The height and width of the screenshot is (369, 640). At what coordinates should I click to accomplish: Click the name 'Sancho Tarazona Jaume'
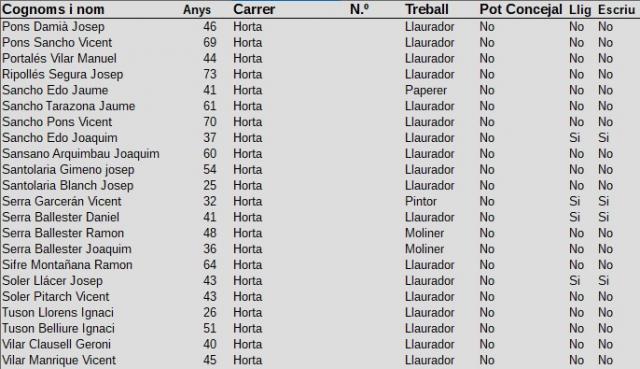pyautogui.click(x=69, y=106)
